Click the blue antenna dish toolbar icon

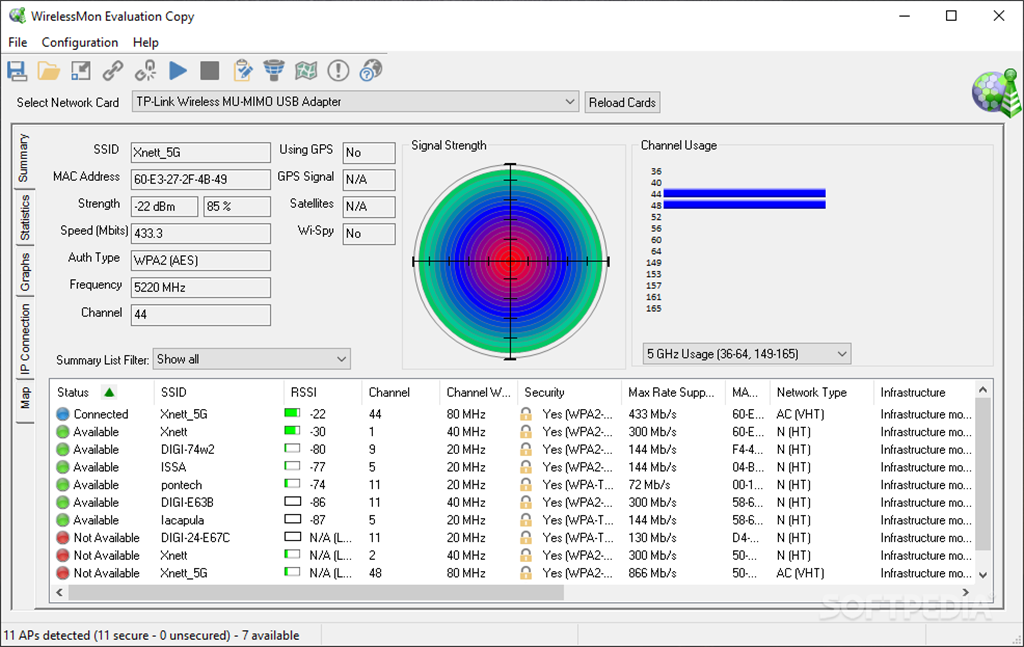(x=274, y=71)
